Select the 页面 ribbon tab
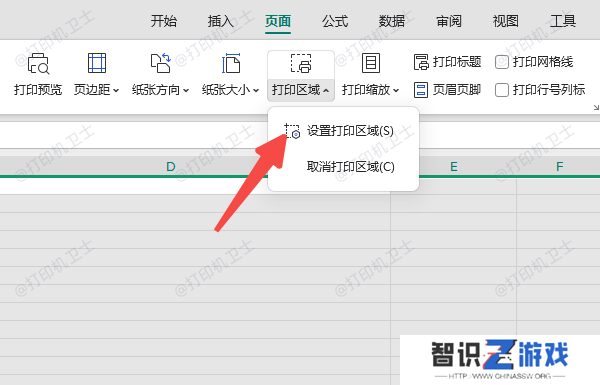 pos(278,21)
